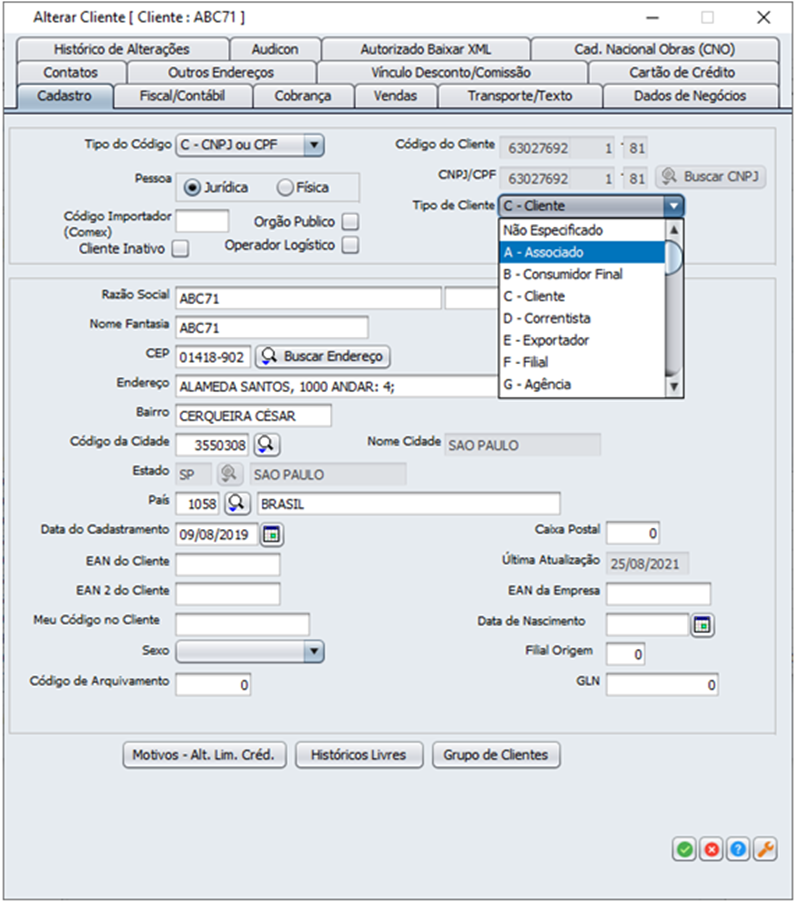Switch to the Cobrança tab

pyautogui.click(x=303, y=96)
